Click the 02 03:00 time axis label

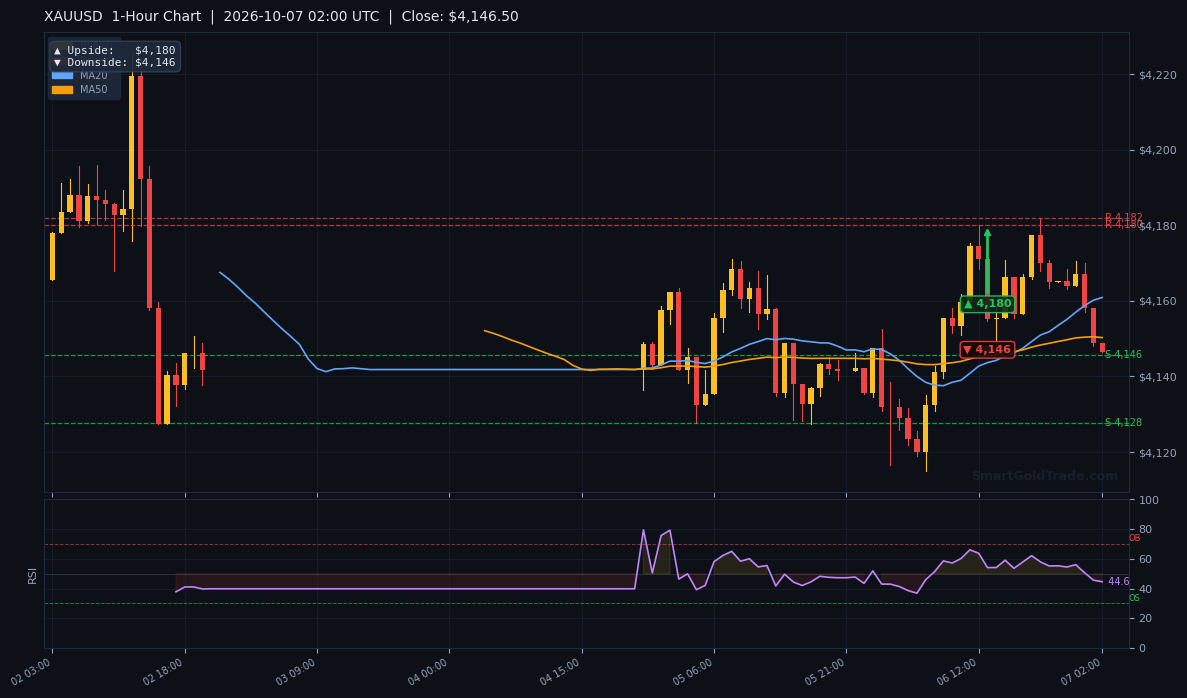click(x=31, y=672)
